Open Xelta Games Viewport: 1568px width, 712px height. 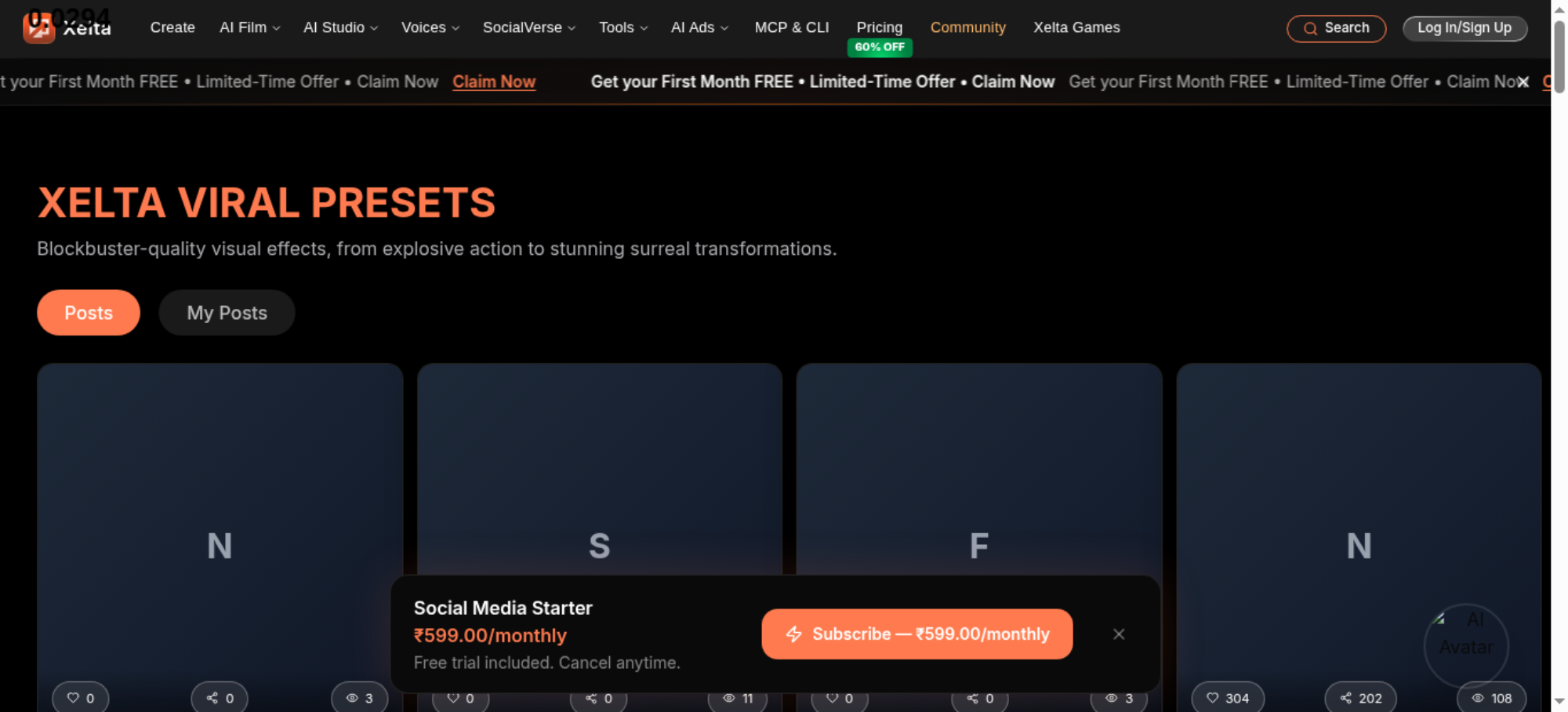[x=1076, y=27]
